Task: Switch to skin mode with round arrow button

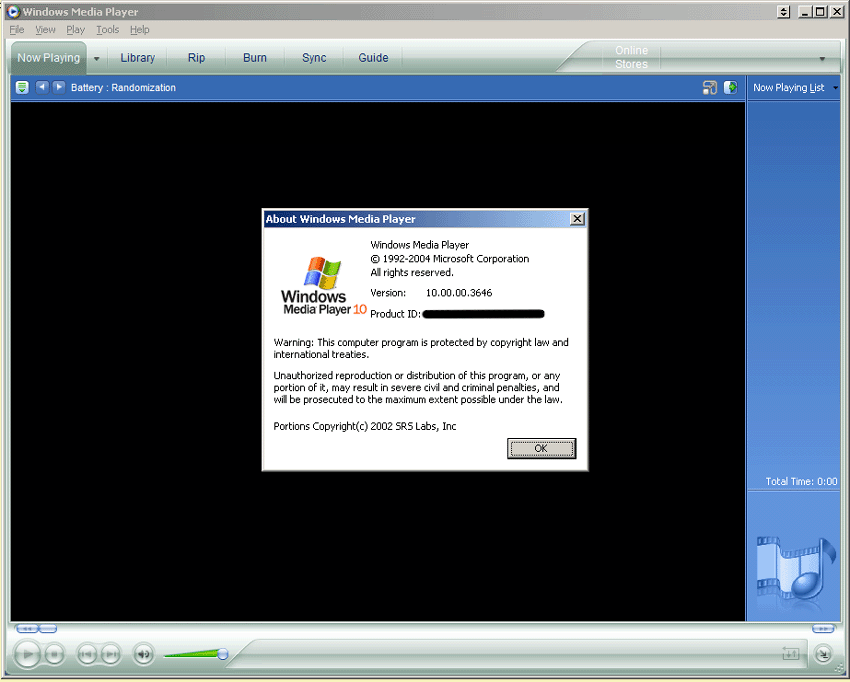Action: click(x=823, y=654)
